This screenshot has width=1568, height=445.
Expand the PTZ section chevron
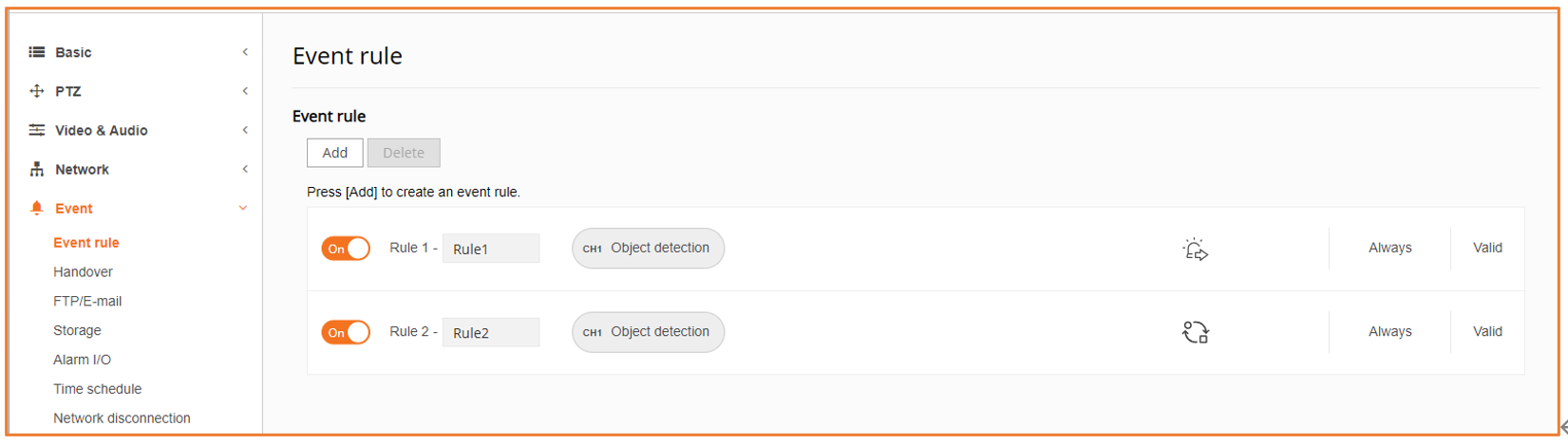coord(245,91)
